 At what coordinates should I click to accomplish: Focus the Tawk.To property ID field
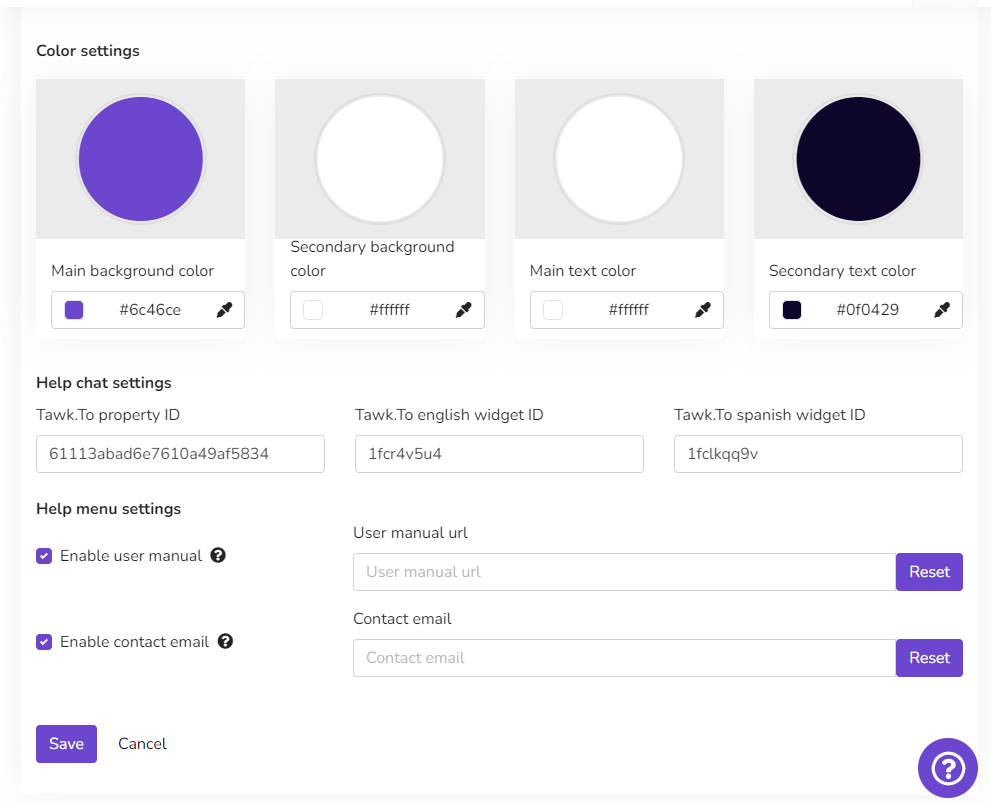click(180, 454)
